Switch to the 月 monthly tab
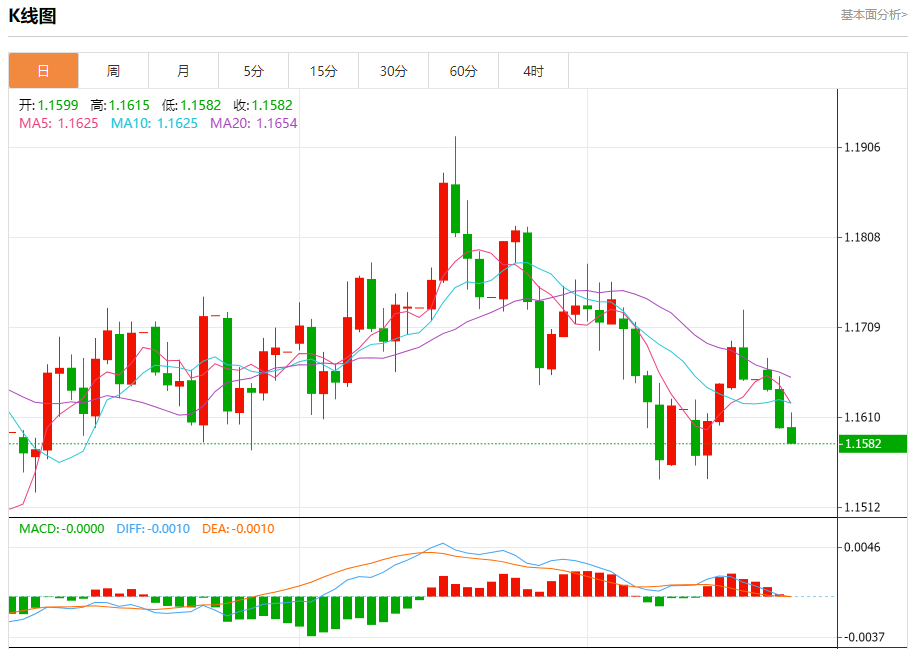 183,71
